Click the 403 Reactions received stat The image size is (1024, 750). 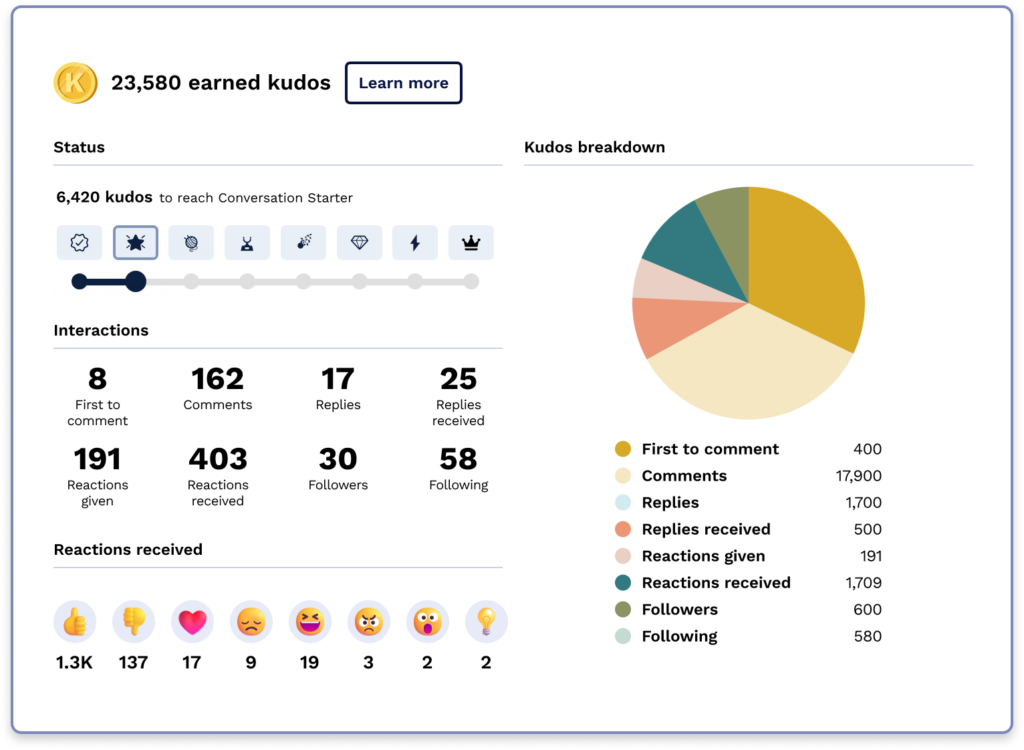click(x=218, y=460)
